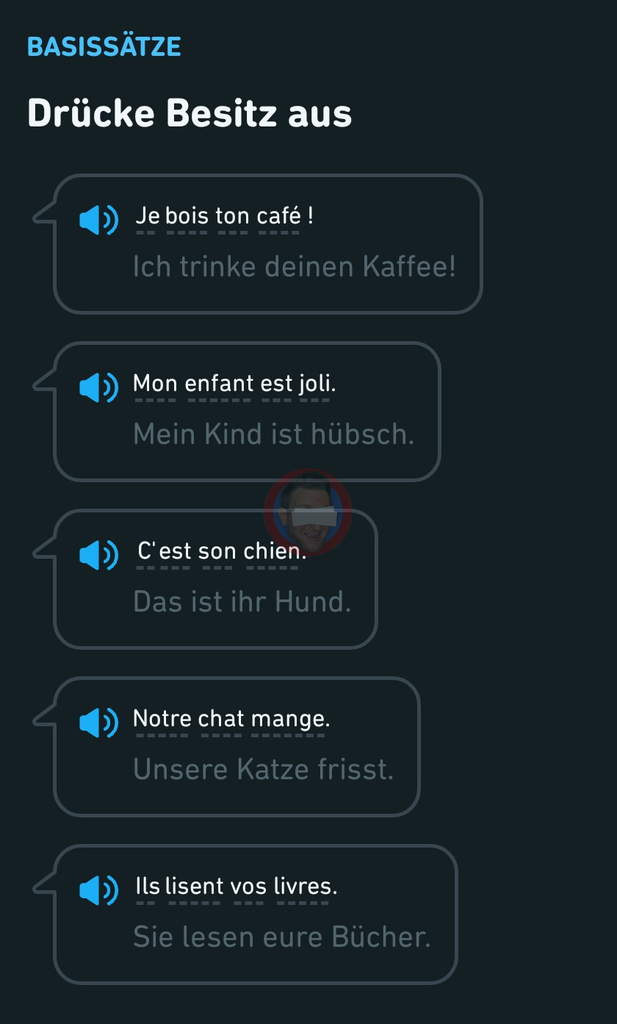Tap the word "ton" for a hint

pyautogui.click(x=232, y=216)
